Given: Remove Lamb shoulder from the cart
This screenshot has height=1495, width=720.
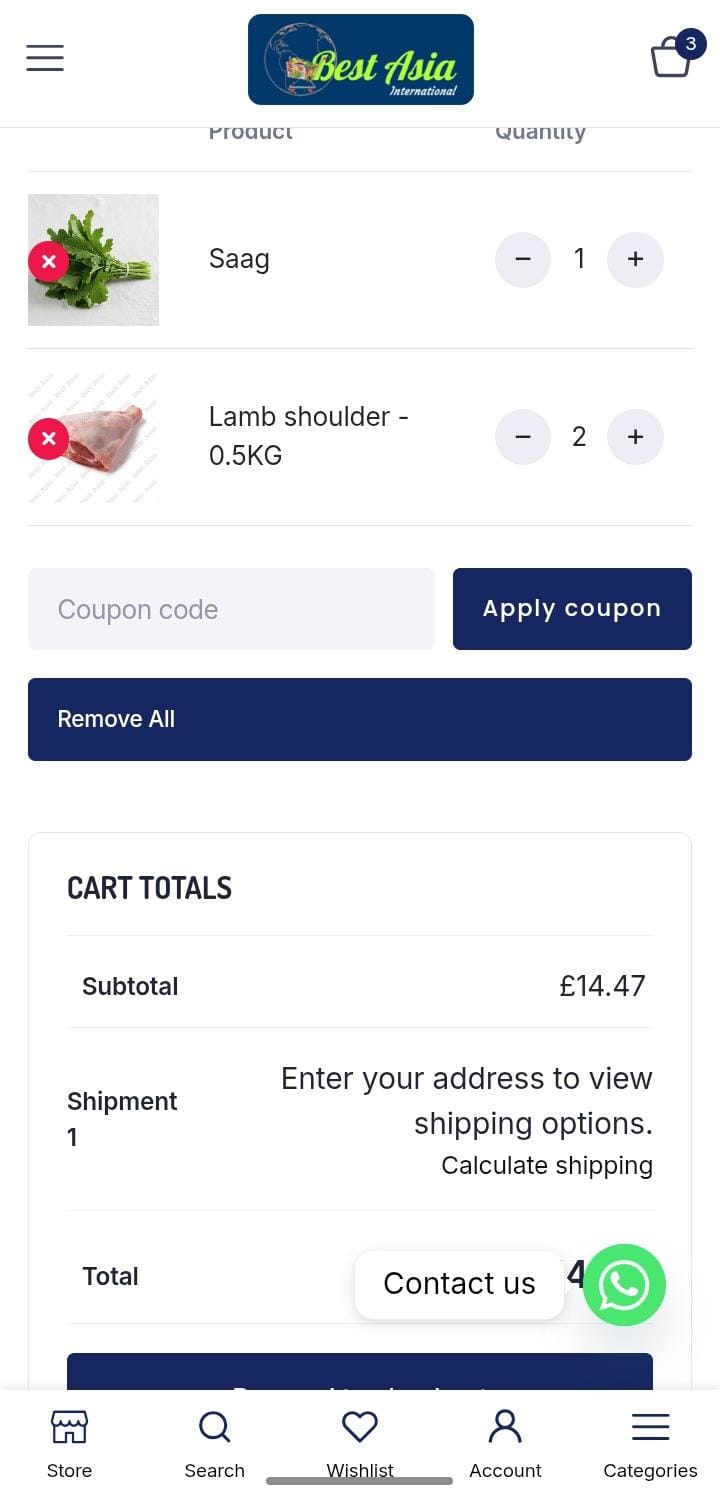Looking at the screenshot, I should tap(48, 438).
